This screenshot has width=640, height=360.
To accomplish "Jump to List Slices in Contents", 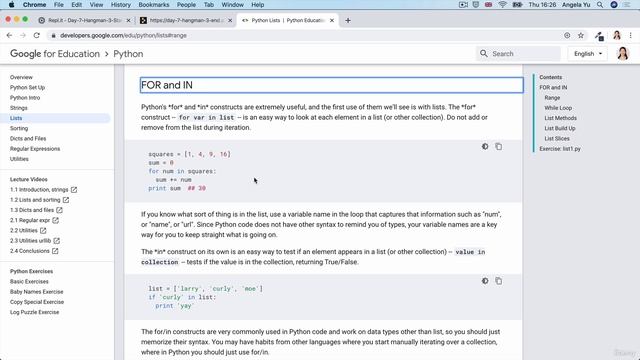I will (557, 138).
